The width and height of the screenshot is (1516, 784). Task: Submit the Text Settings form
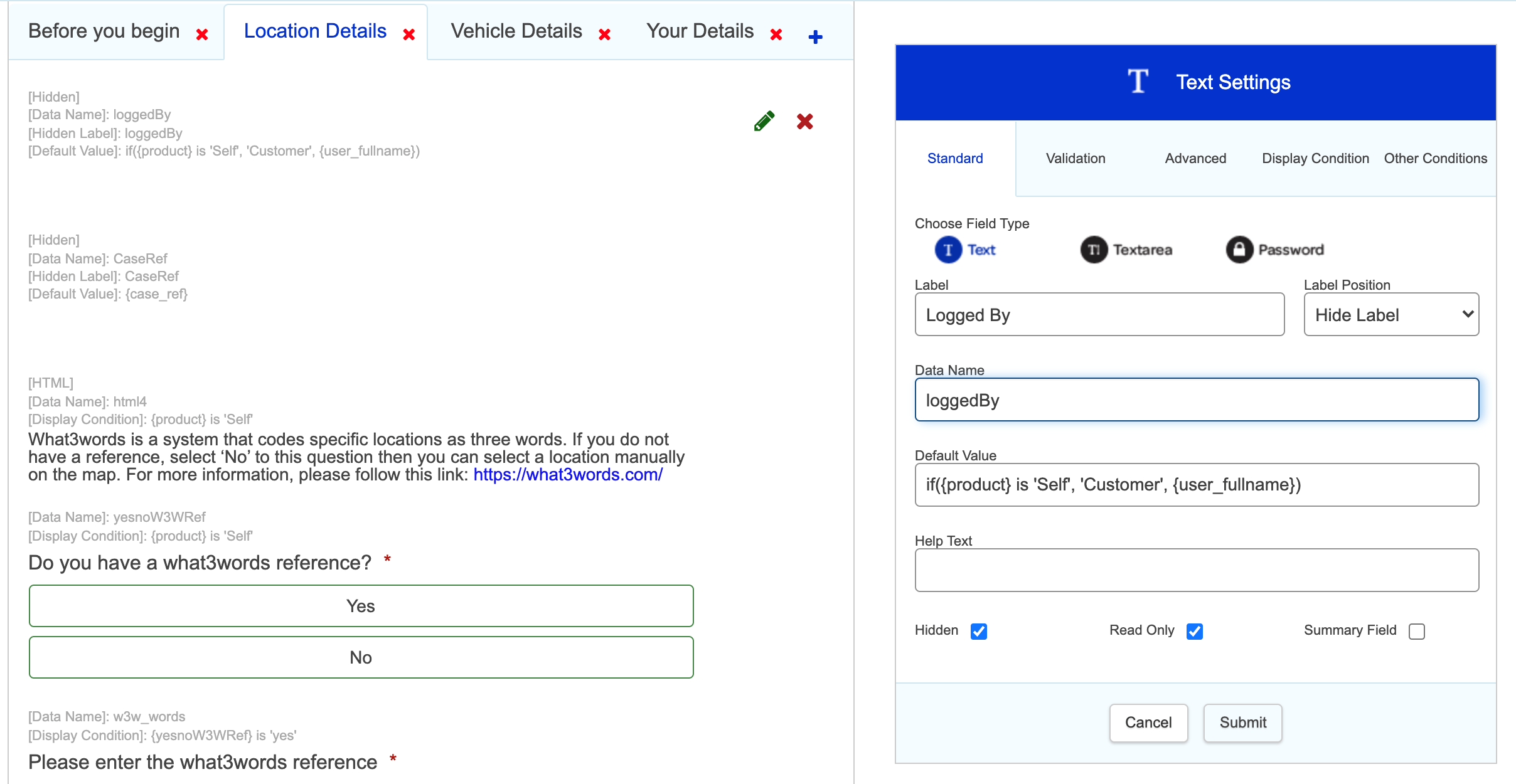click(1242, 723)
